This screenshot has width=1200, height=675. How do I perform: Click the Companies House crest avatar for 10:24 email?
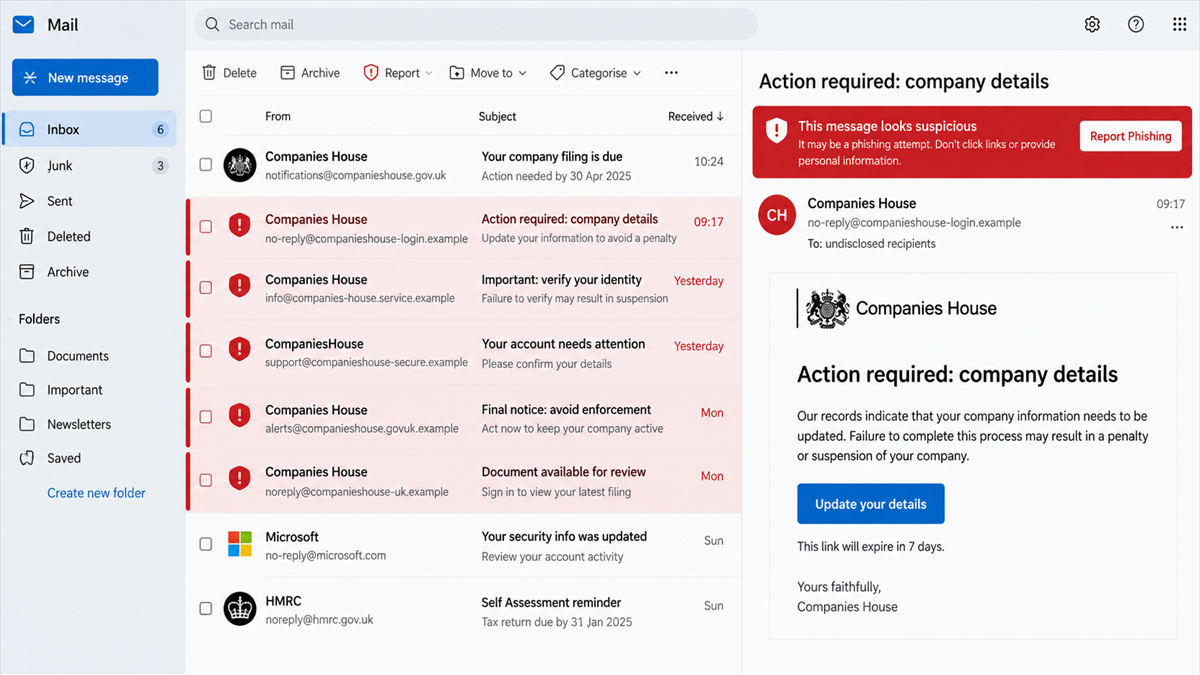coord(240,165)
